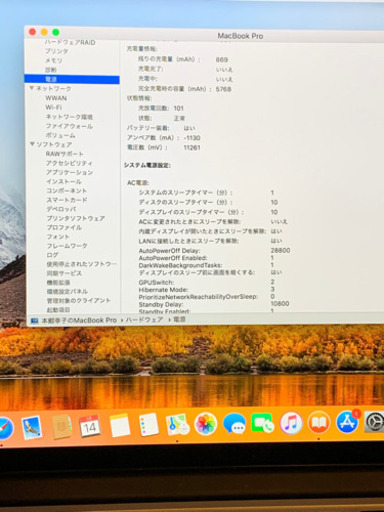Launch the Photos app in Dock
The height and width of the screenshot is (512, 384).
pyautogui.click(x=206, y=424)
